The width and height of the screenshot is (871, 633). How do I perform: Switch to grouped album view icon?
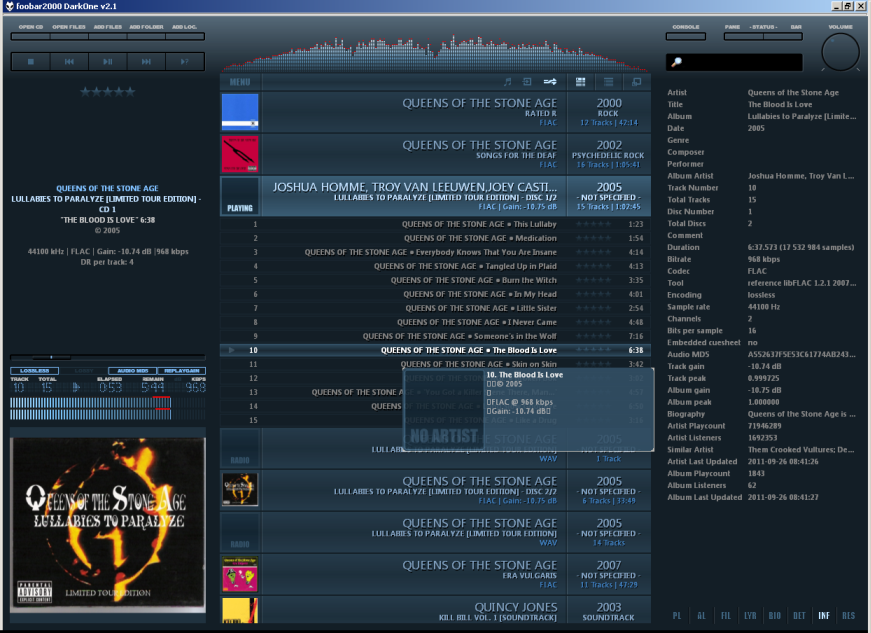coord(580,82)
